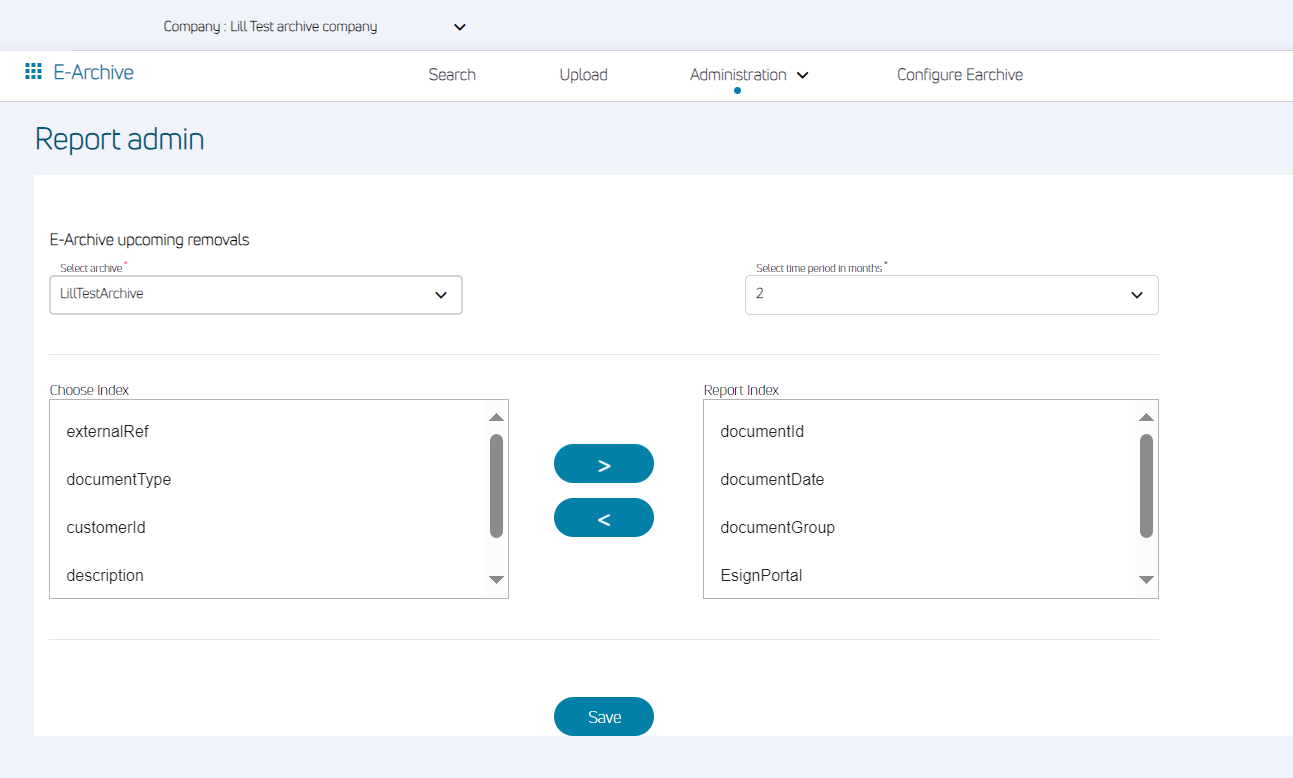This screenshot has width=1293, height=778.
Task: Select documentGroup in Report Index list
Action: click(x=777, y=528)
